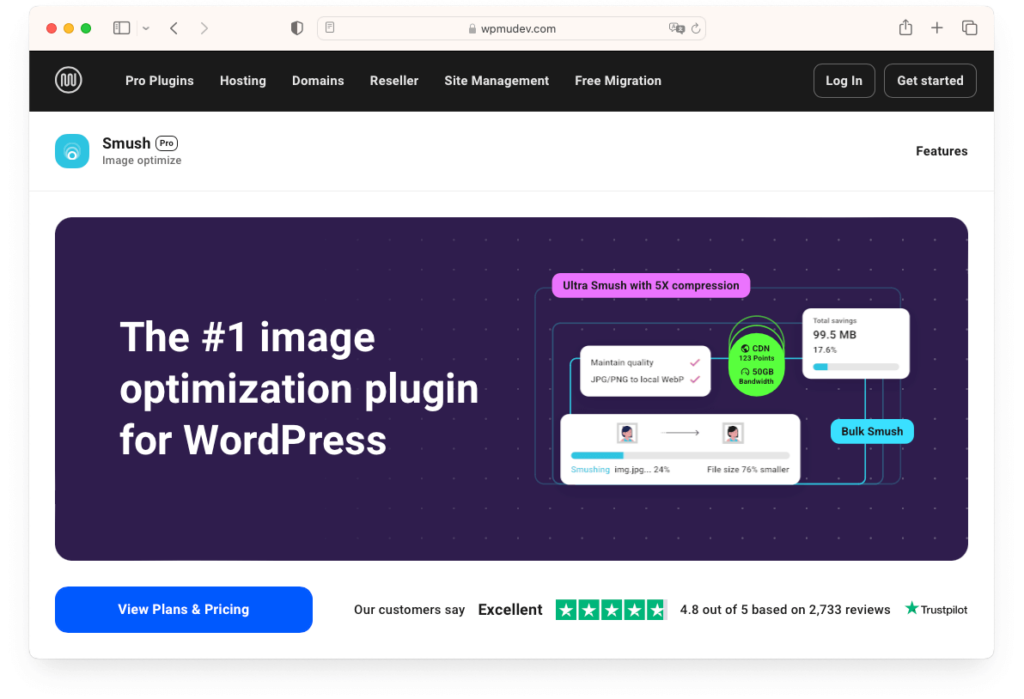Click the green Trustpilot rating stars
Screen dimensions: 1024x699
point(611,610)
